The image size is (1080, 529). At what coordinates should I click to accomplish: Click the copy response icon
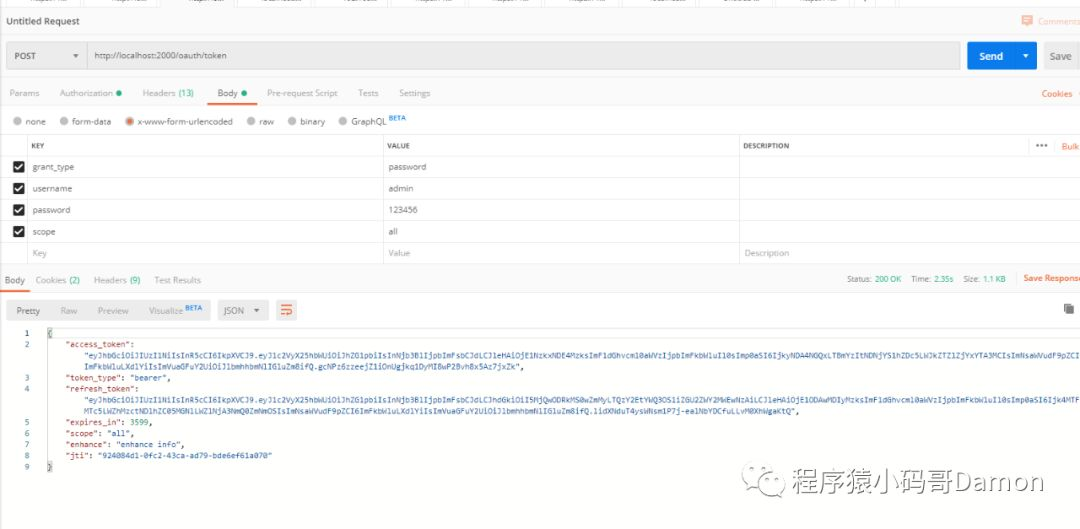click(x=1068, y=309)
